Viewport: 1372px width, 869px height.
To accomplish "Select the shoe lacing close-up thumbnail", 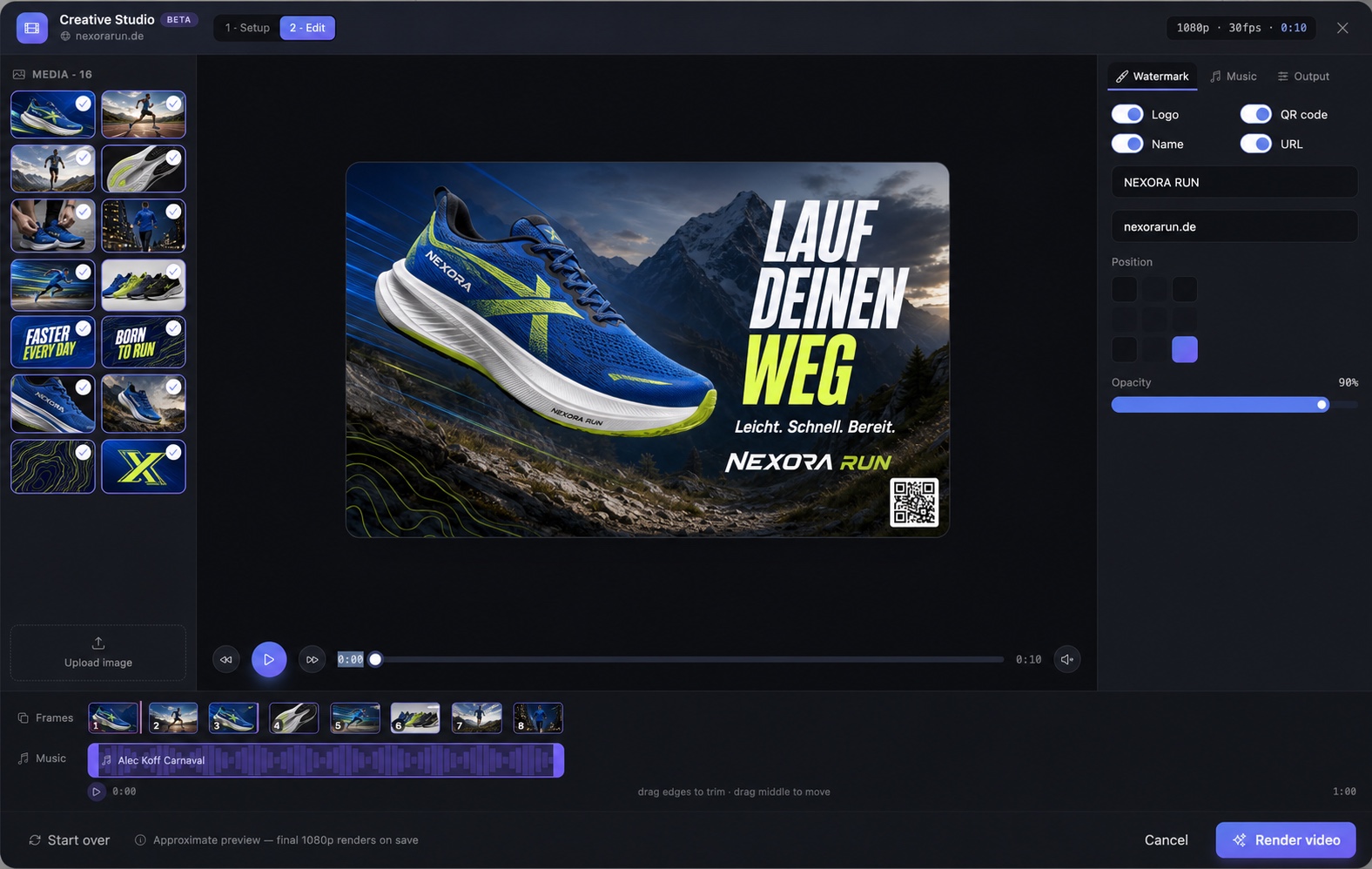I will [x=53, y=226].
